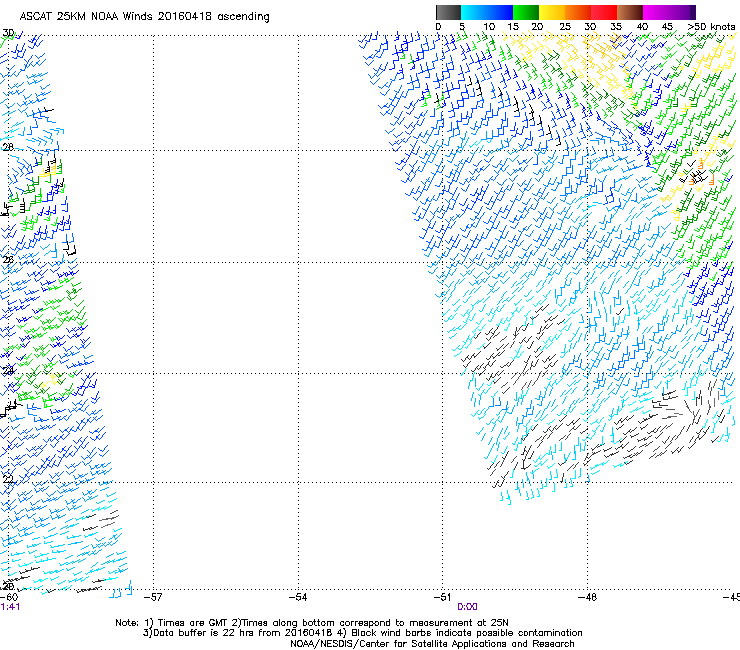740x650 pixels.
Task: Click the latitude label '28' on left edge
Action: [x=8, y=147]
